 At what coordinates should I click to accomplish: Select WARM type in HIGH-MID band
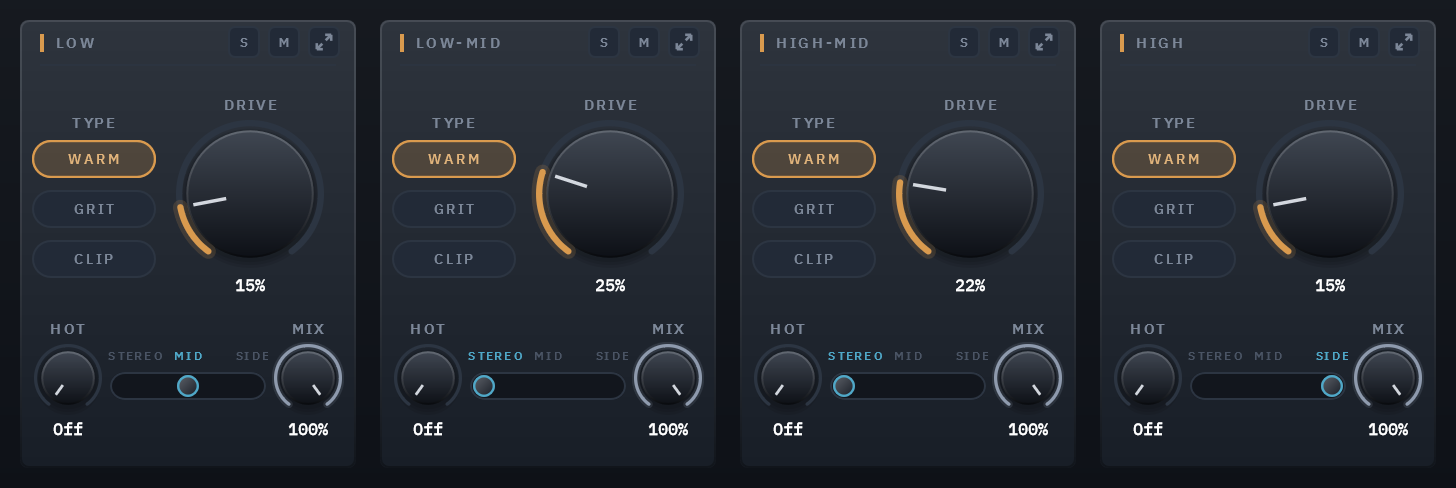point(814,159)
